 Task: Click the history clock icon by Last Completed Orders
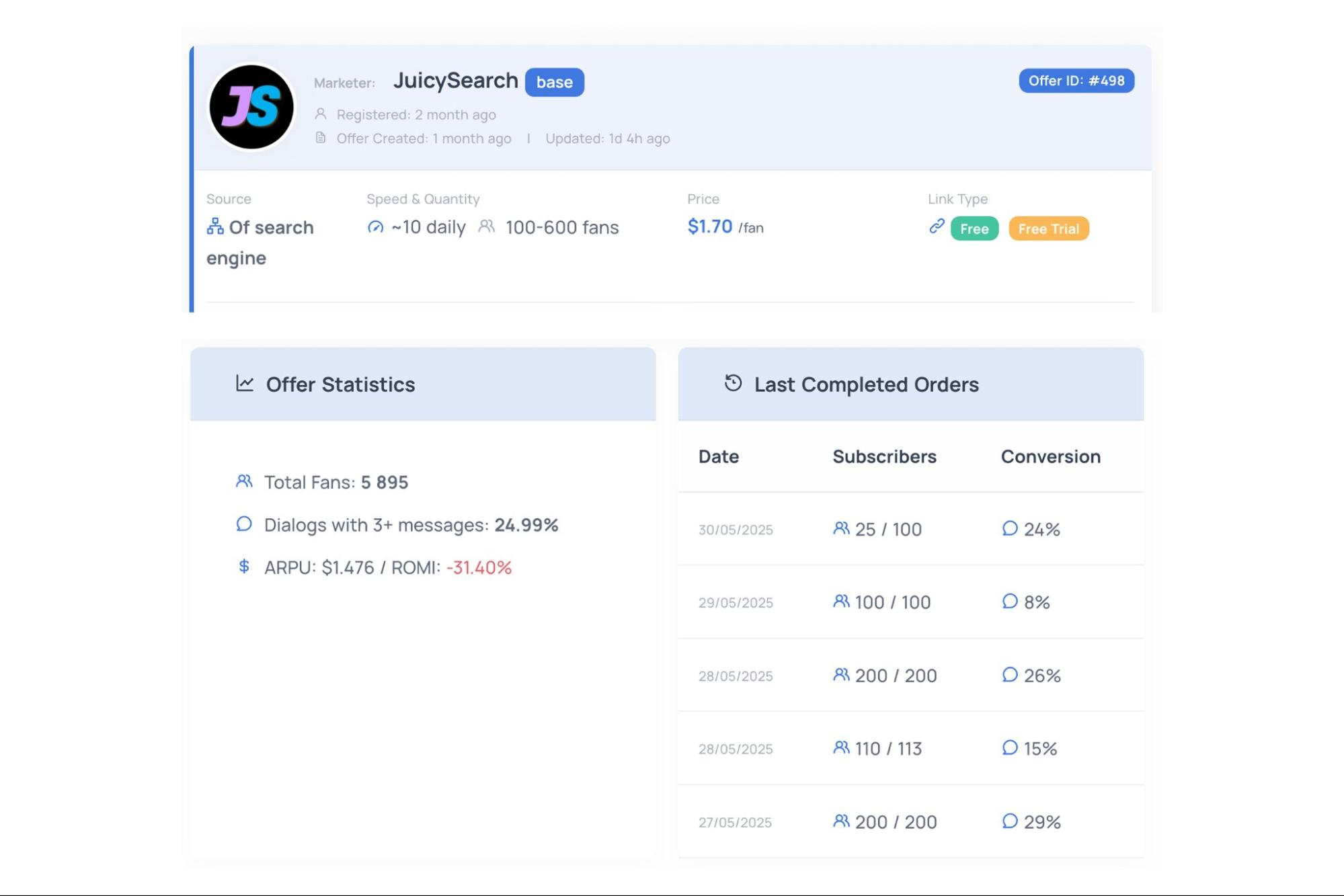(x=733, y=383)
